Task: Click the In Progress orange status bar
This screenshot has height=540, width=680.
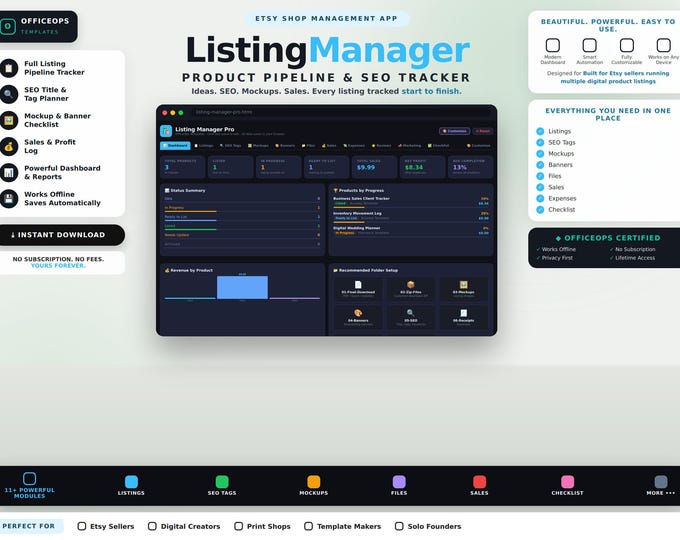Action: click(190, 211)
